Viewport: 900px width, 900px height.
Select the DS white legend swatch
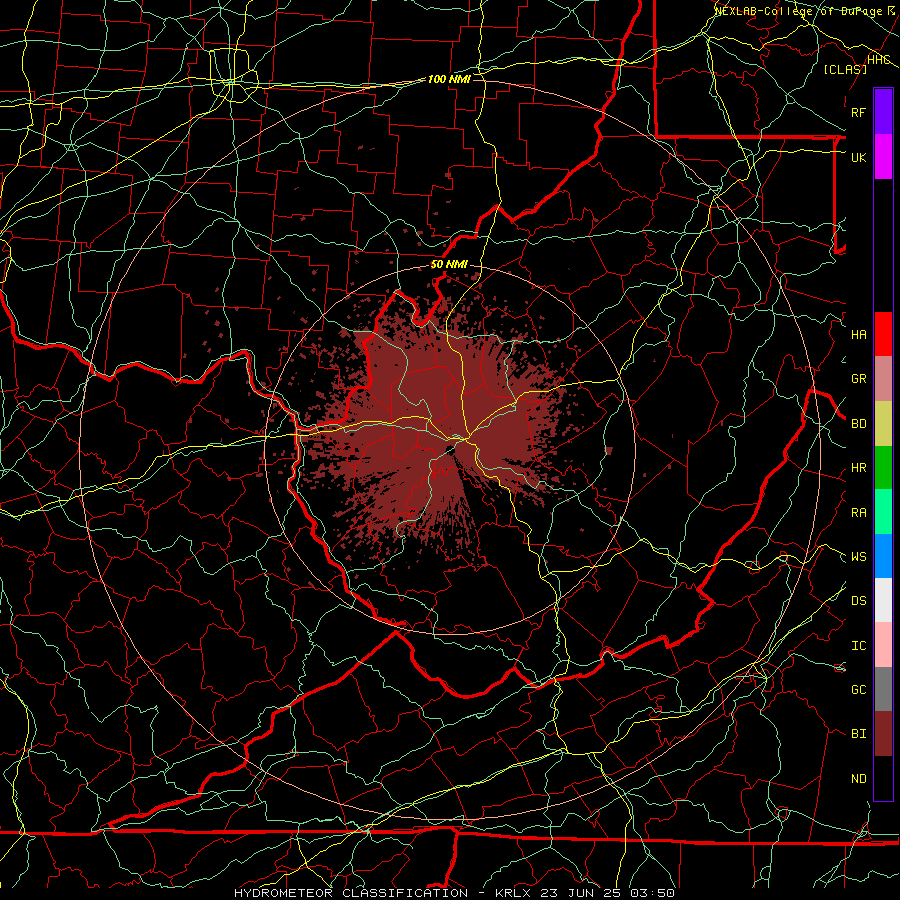pos(883,600)
